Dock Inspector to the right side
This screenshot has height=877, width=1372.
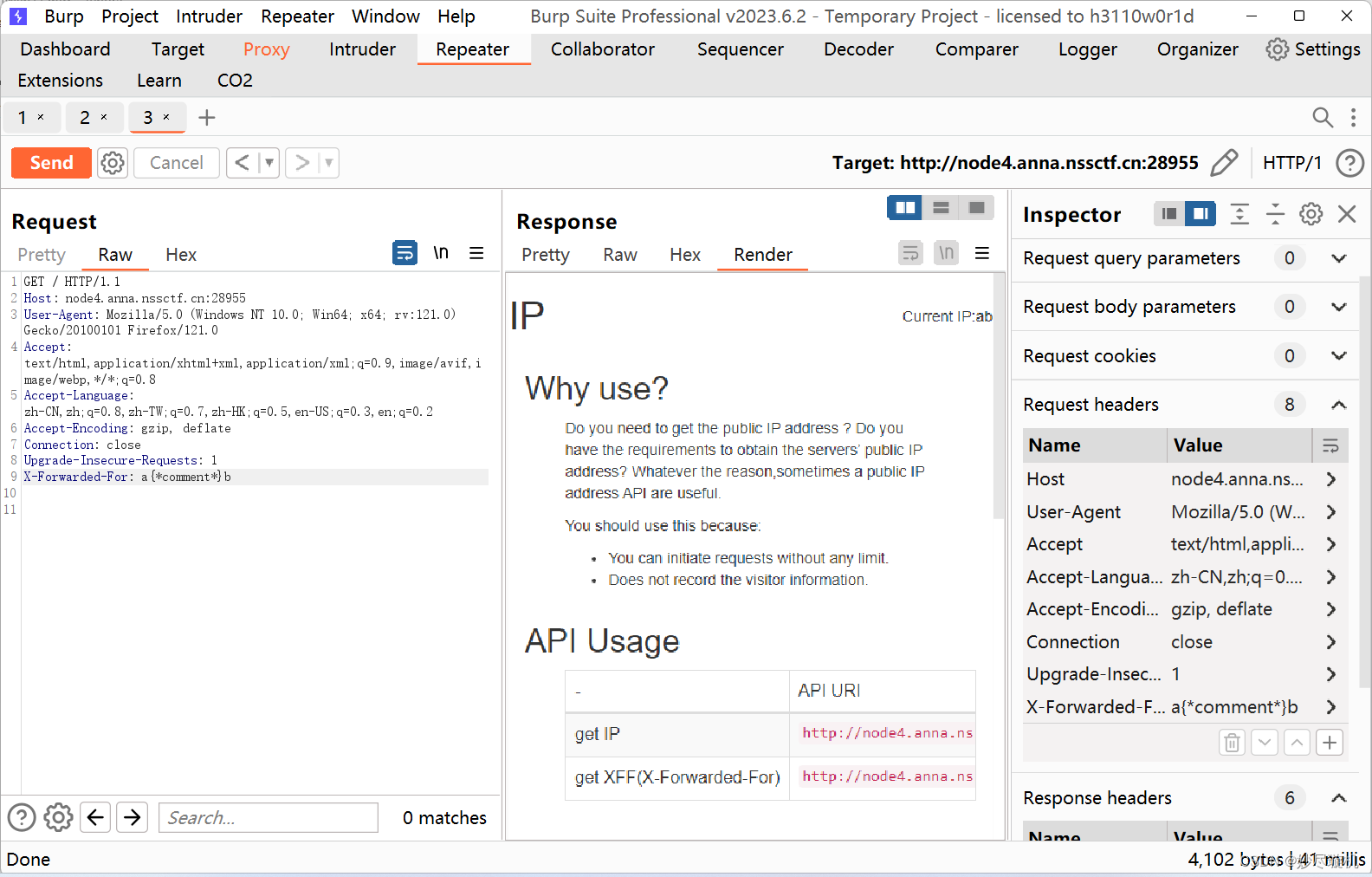[1200, 214]
